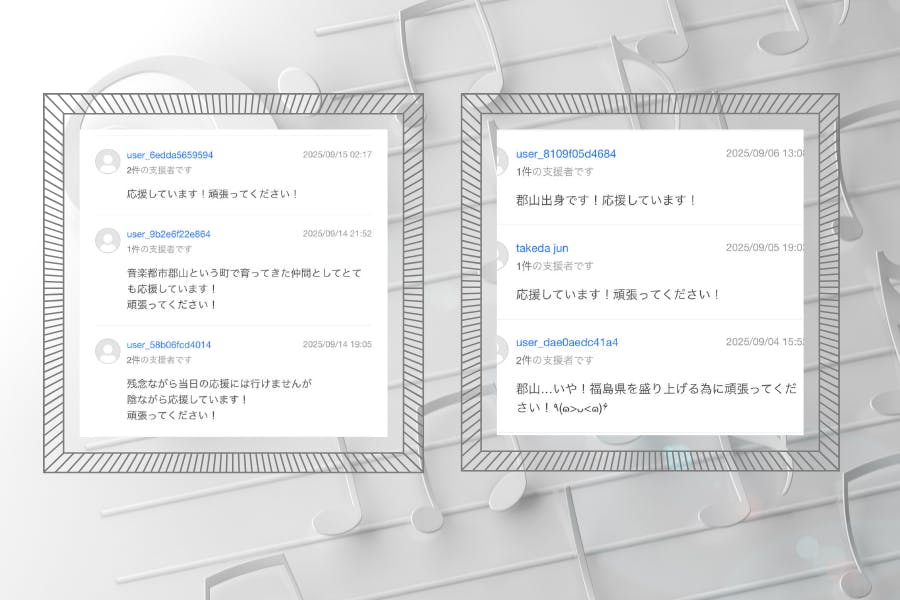Click the 2025/09/14 19:05 comment timestamp
Viewport: 900px width, 600px height.
(337, 345)
